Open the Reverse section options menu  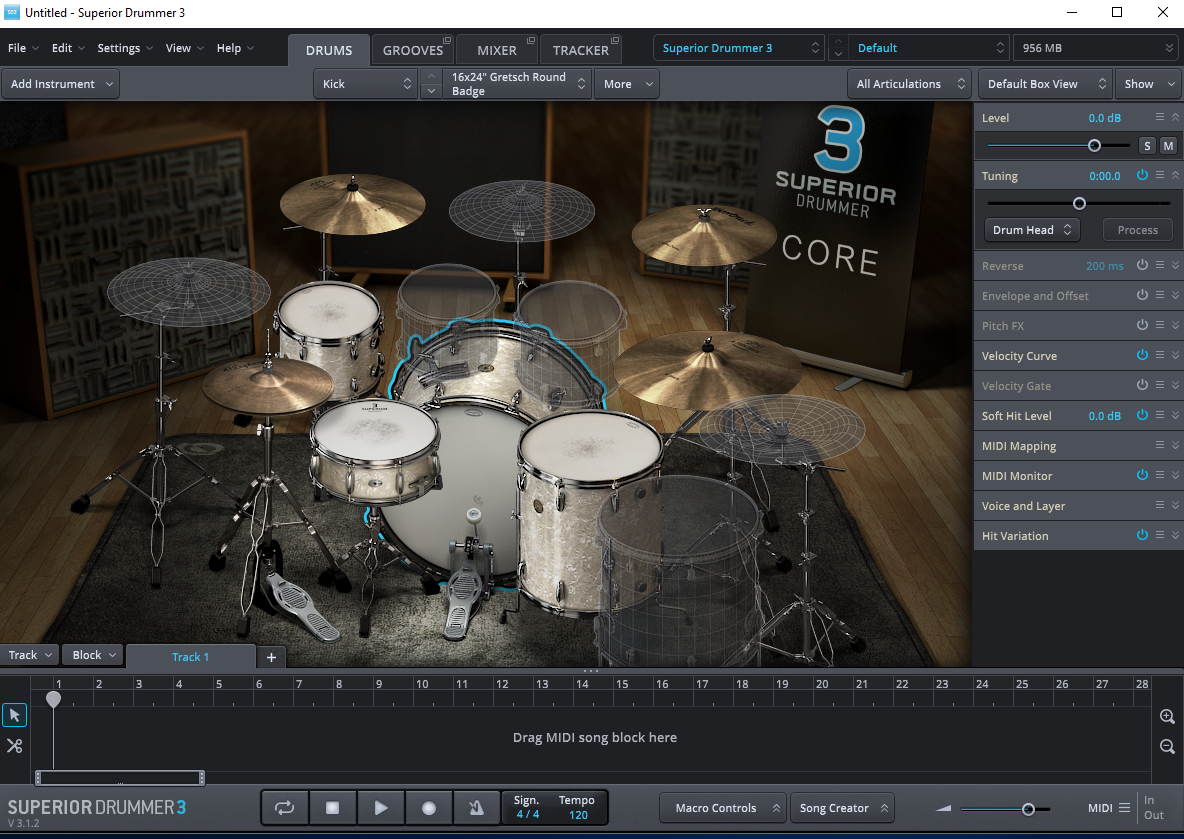point(1160,265)
